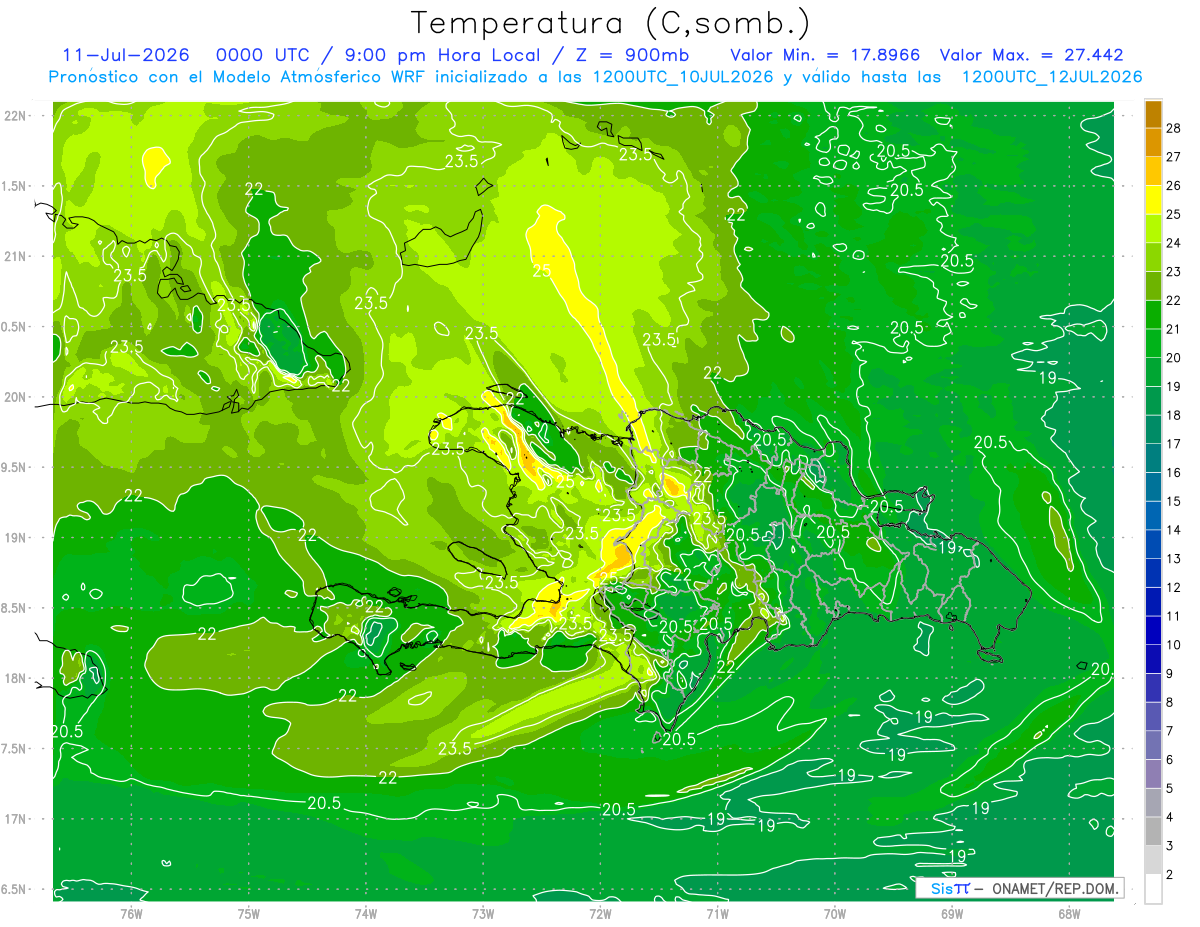
Task: Click the "8.5N" latitude axis label
Action: coord(15,608)
